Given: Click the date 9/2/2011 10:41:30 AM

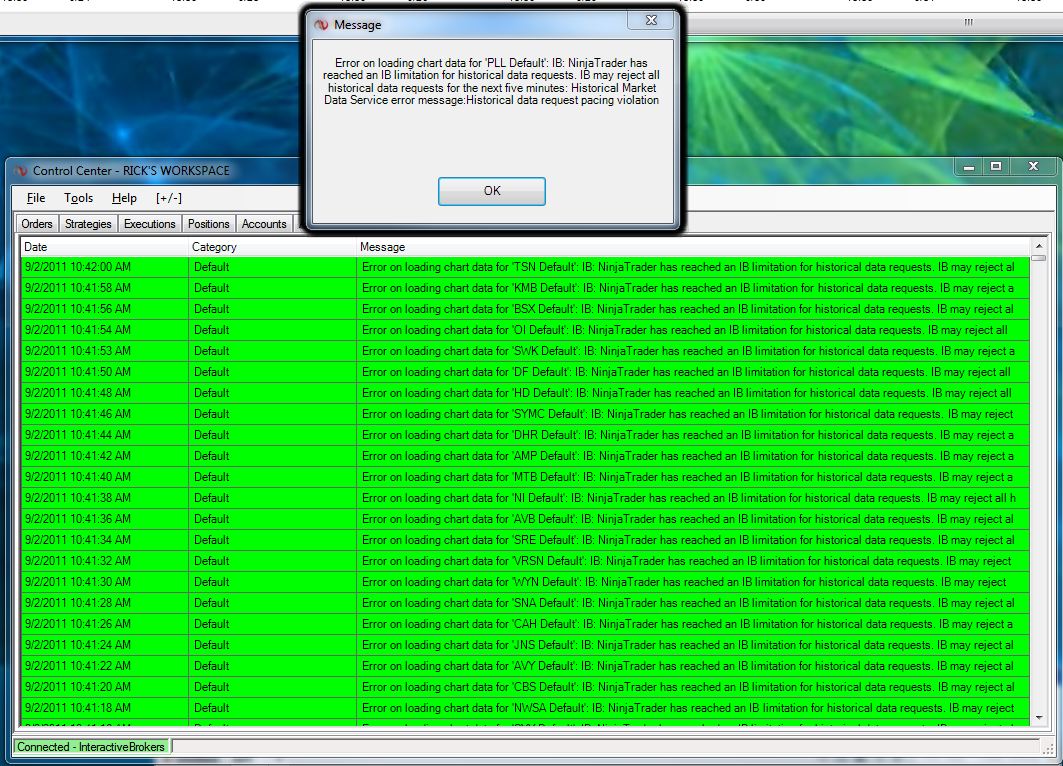Looking at the screenshot, I should click(78, 582).
